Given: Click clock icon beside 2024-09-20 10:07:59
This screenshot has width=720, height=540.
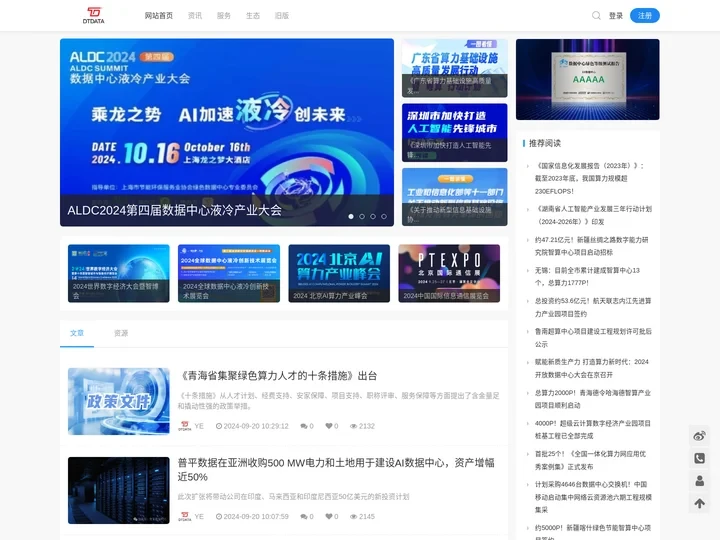Looking at the screenshot, I should click(219, 517).
